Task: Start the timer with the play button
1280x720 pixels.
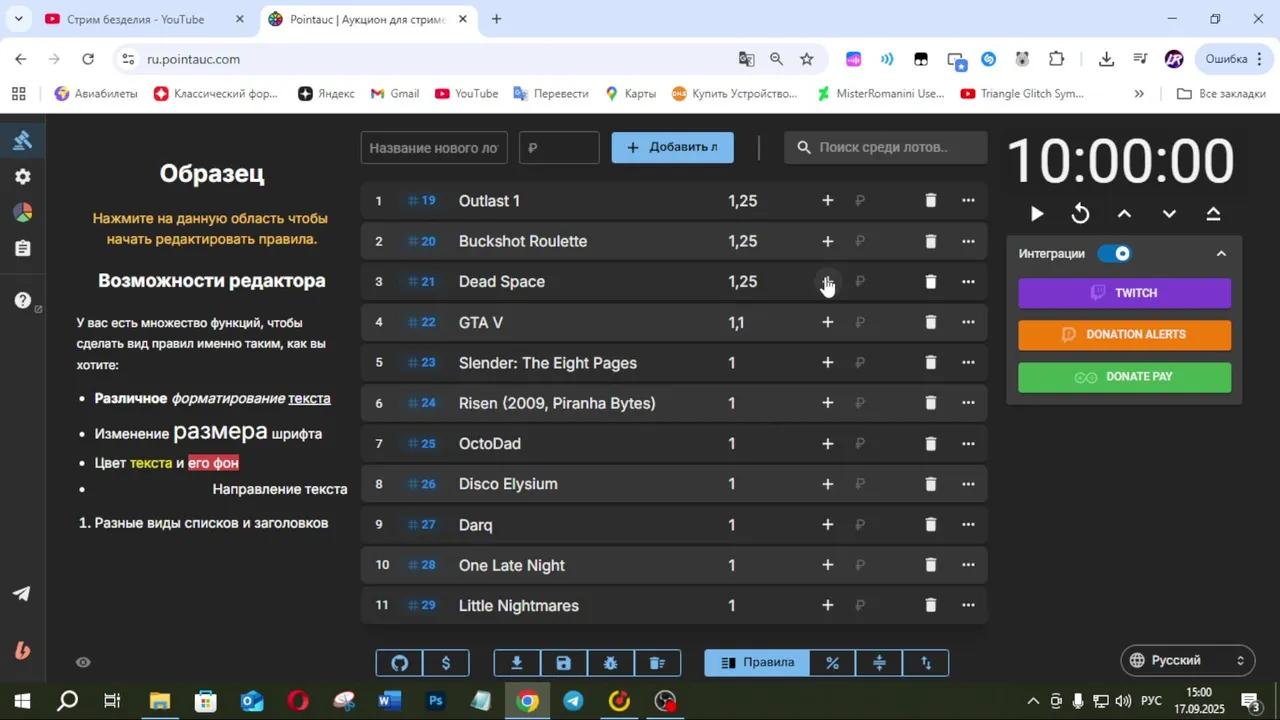Action: click(1037, 213)
